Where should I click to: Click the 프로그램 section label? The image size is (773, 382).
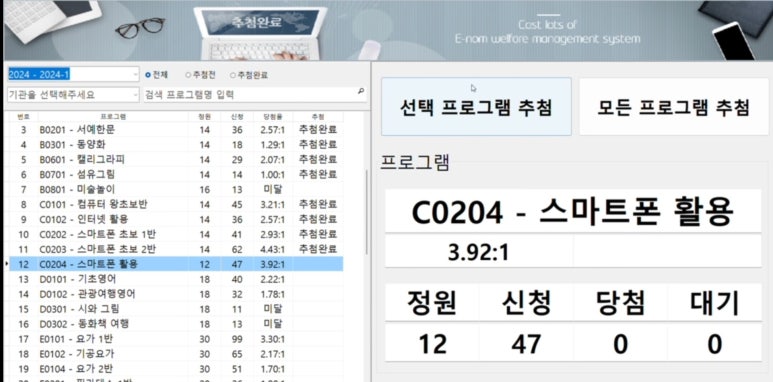point(415,163)
